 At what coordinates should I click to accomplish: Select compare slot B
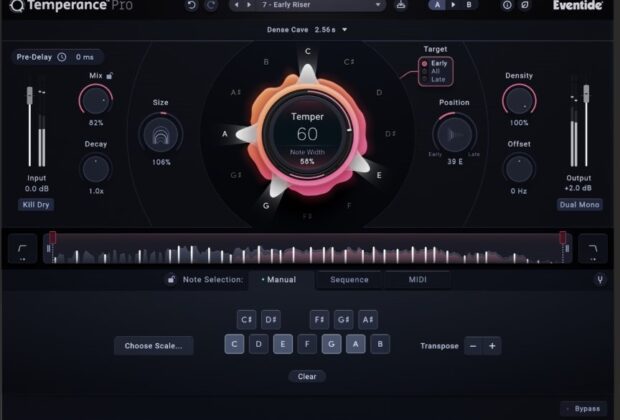click(469, 5)
